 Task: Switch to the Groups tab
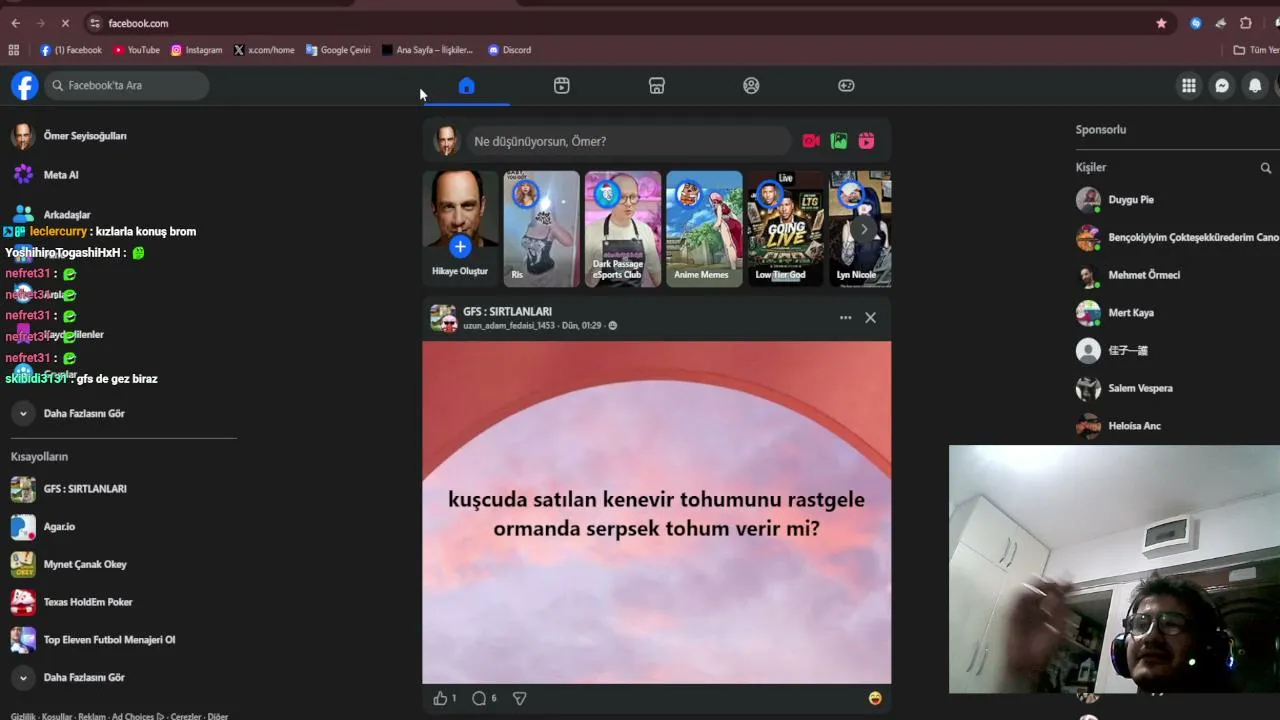pos(751,86)
